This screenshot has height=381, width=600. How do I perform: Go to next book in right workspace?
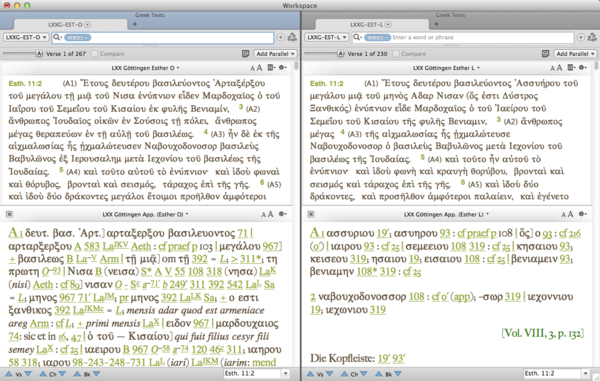[x=398, y=374]
